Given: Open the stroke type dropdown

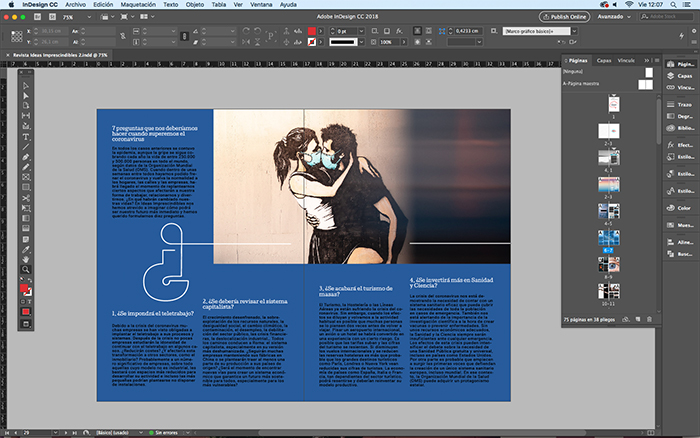Looking at the screenshot, I should [361, 42].
